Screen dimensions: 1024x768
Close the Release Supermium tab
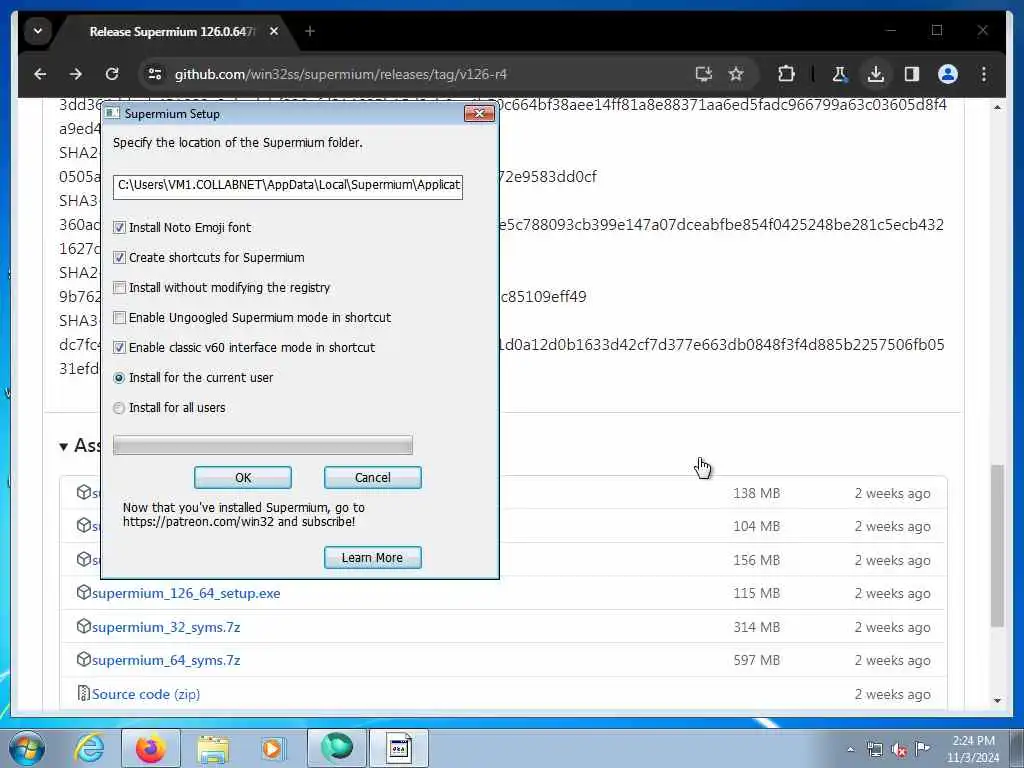click(x=274, y=31)
